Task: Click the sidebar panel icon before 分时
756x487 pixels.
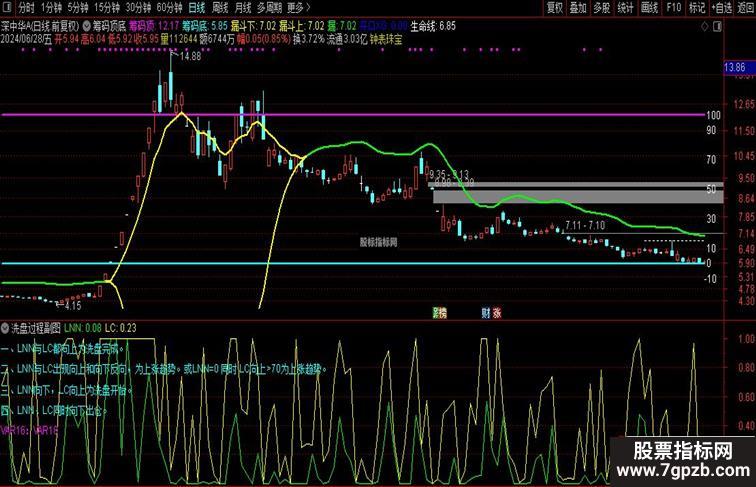Action: coord(7,7)
